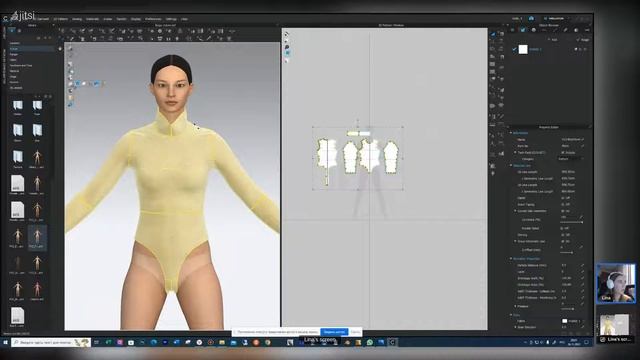Click the top icon in the 2D window vertical toolbar
The height and width of the screenshot is (360, 640).
(x=287, y=34)
